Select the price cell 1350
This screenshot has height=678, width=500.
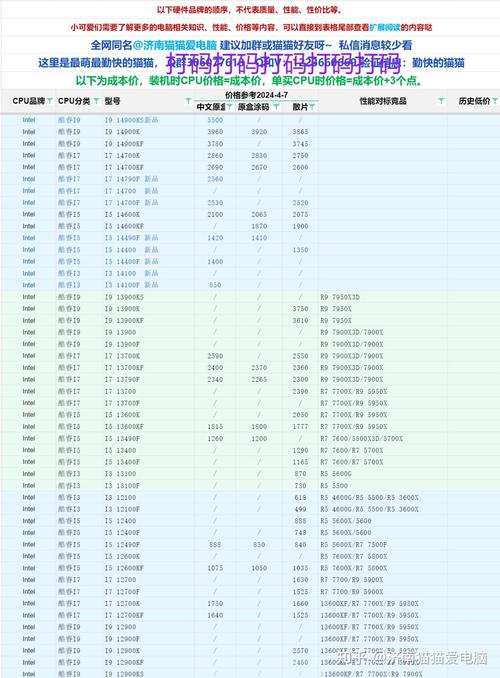300,250
